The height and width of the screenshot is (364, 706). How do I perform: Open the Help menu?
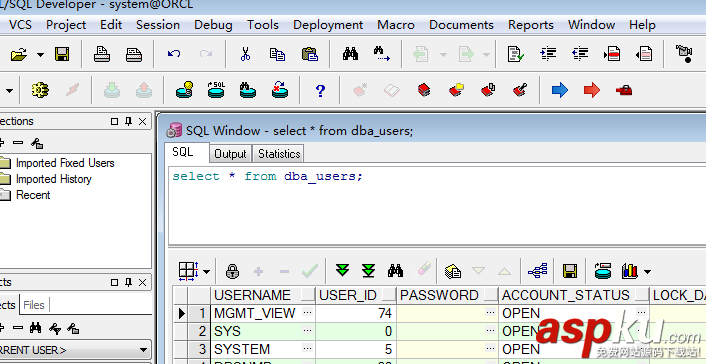(642, 25)
